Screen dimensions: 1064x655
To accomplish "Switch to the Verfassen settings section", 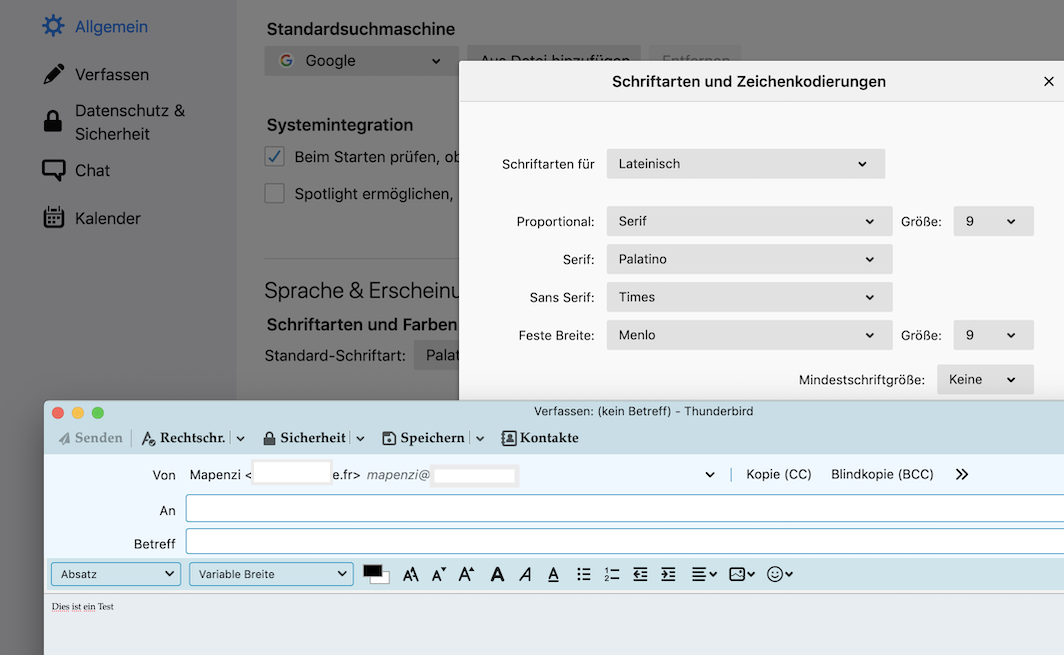I will [x=111, y=75].
